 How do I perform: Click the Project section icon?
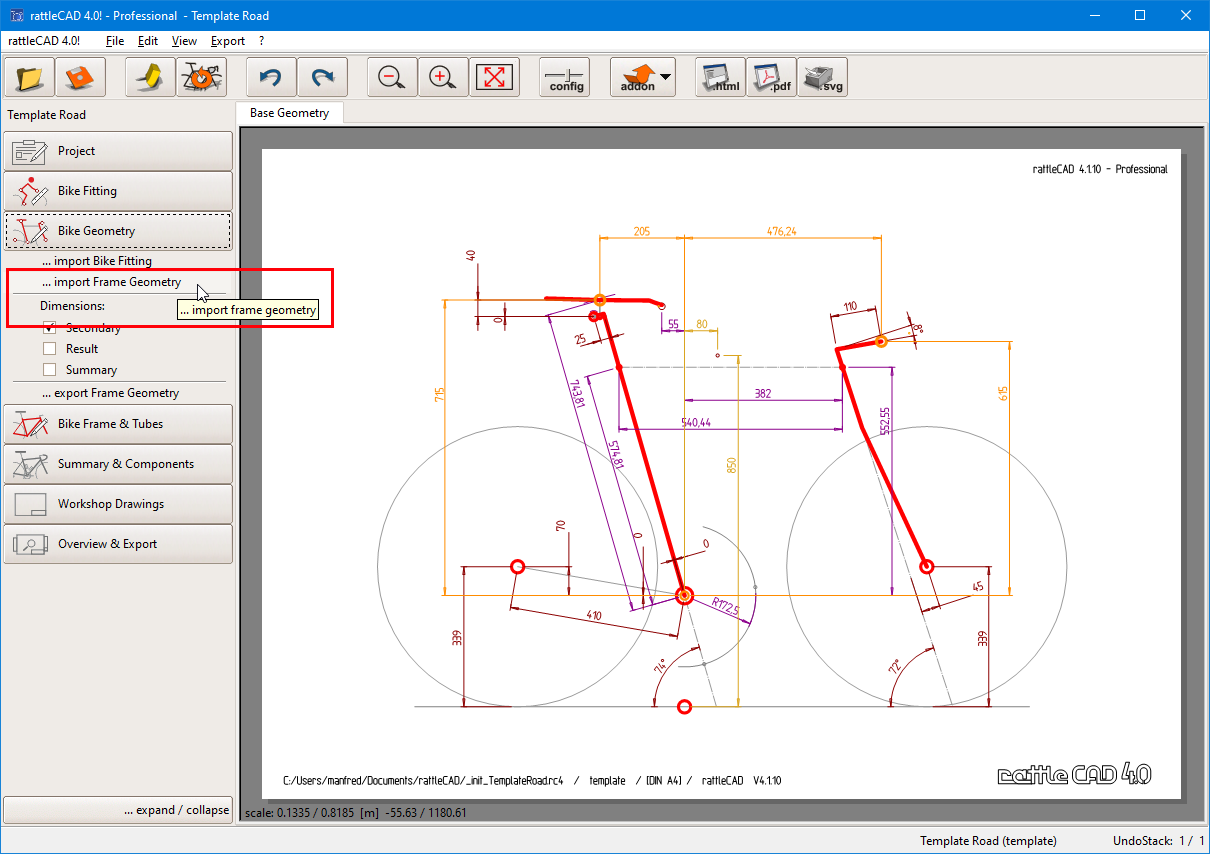click(30, 151)
